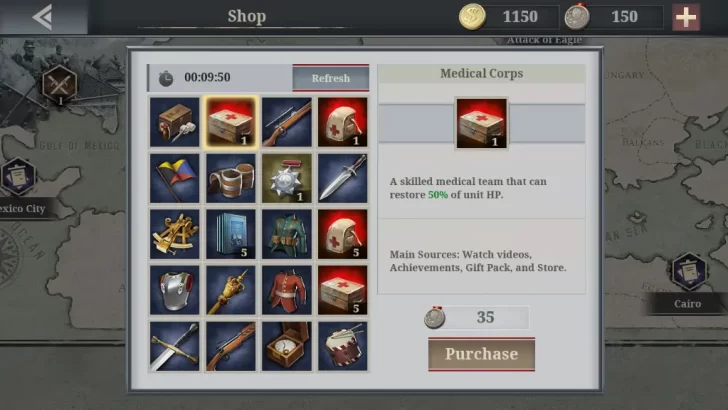Select the red coat uniform item

coord(286,290)
